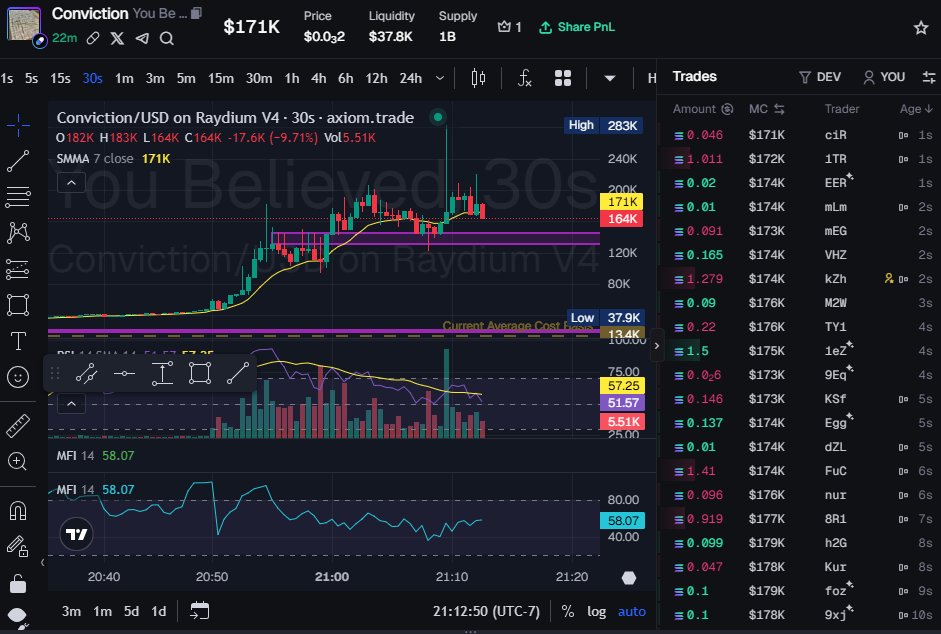
Task: Pick rectangle tool in floating drawing toolbar
Action: pyautogui.click(x=200, y=373)
